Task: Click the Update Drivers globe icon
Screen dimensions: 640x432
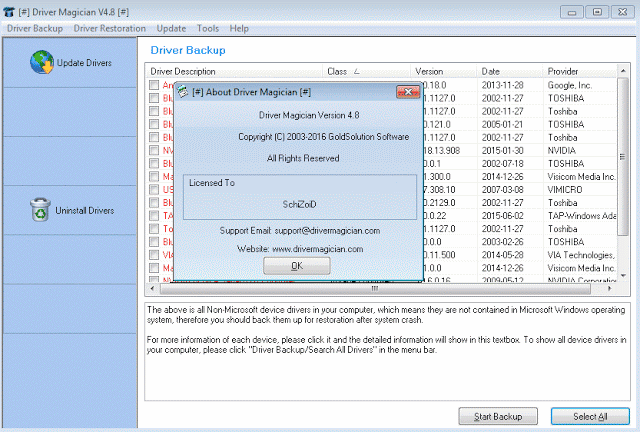Action: point(42,62)
